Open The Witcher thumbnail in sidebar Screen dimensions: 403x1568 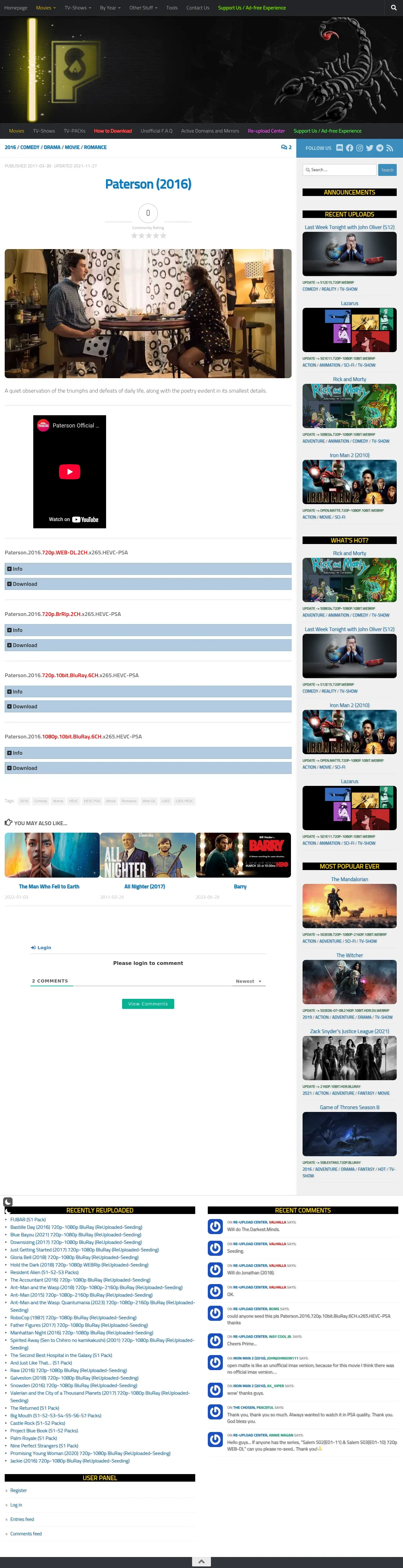click(350, 983)
